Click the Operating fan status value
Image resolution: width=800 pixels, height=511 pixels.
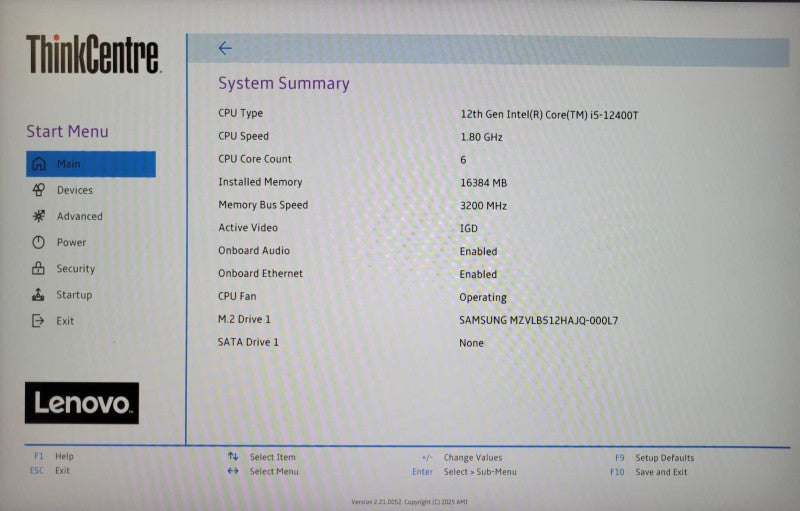coord(483,297)
